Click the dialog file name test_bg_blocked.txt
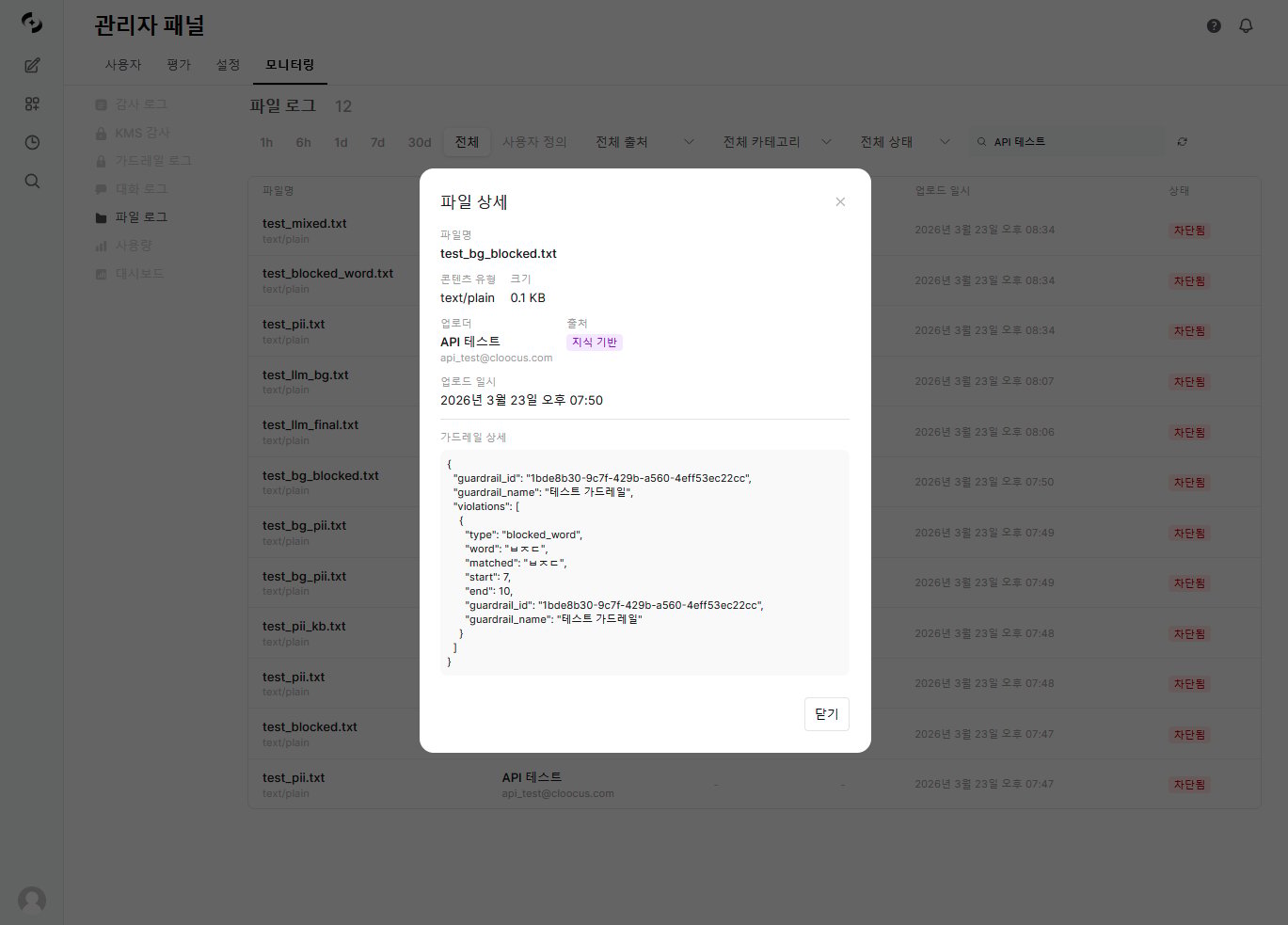This screenshot has width=1288, height=925. 499,253
